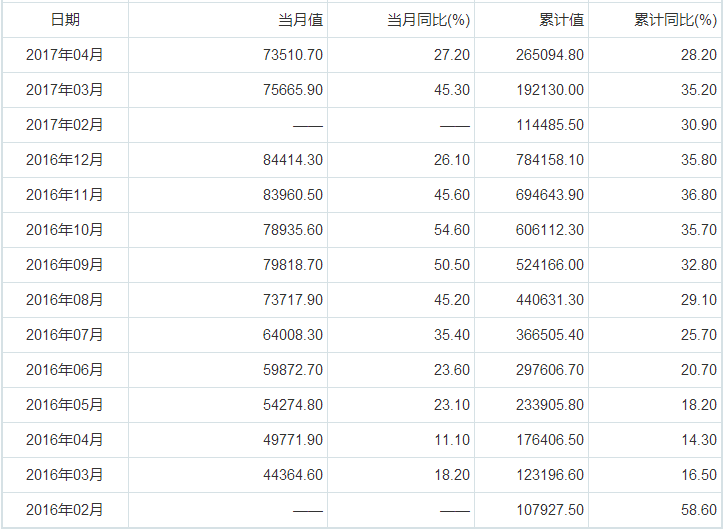Click the 日期 column header
This screenshot has width=725, height=532.
click(65, 20)
